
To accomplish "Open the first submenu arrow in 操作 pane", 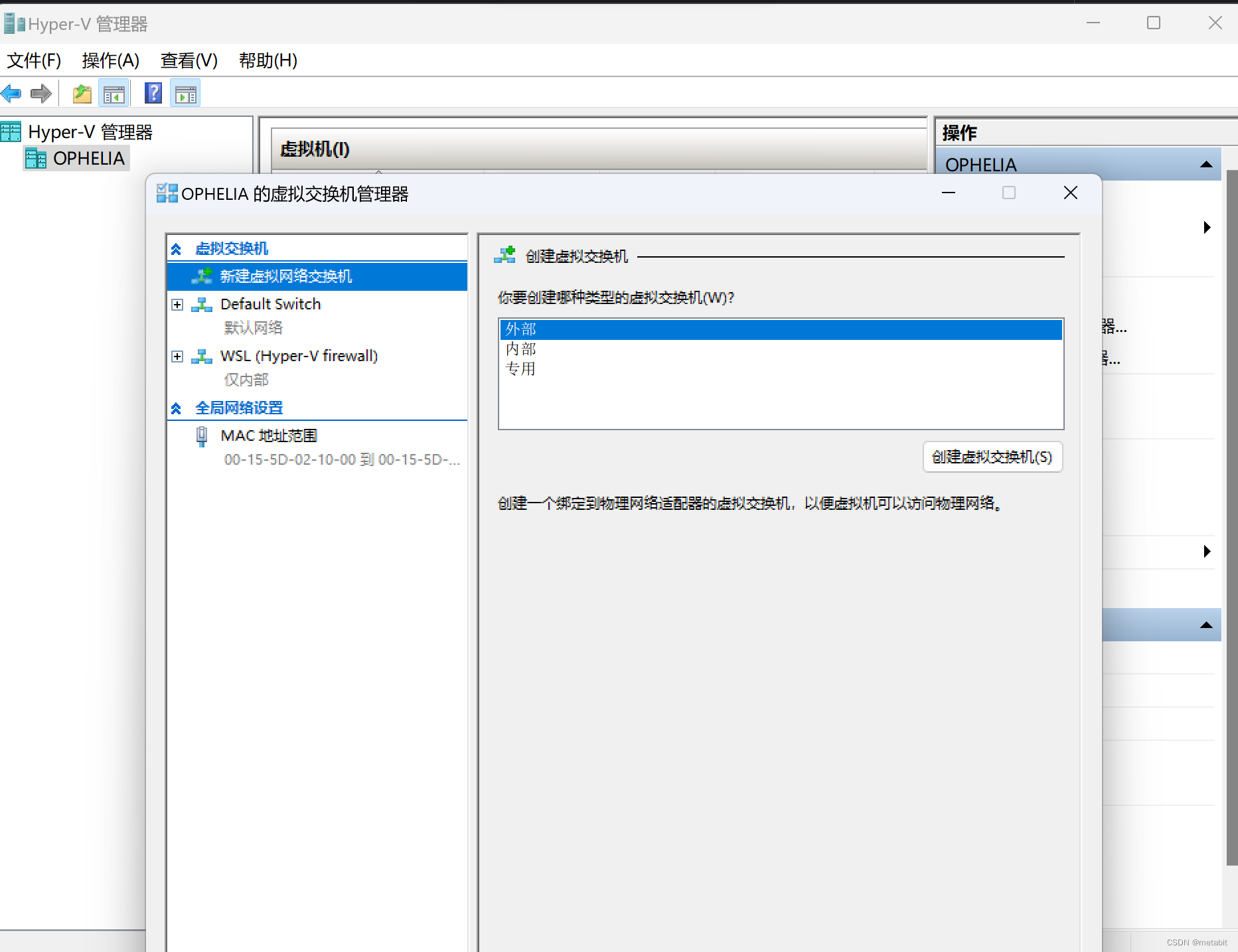I will tap(1207, 228).
